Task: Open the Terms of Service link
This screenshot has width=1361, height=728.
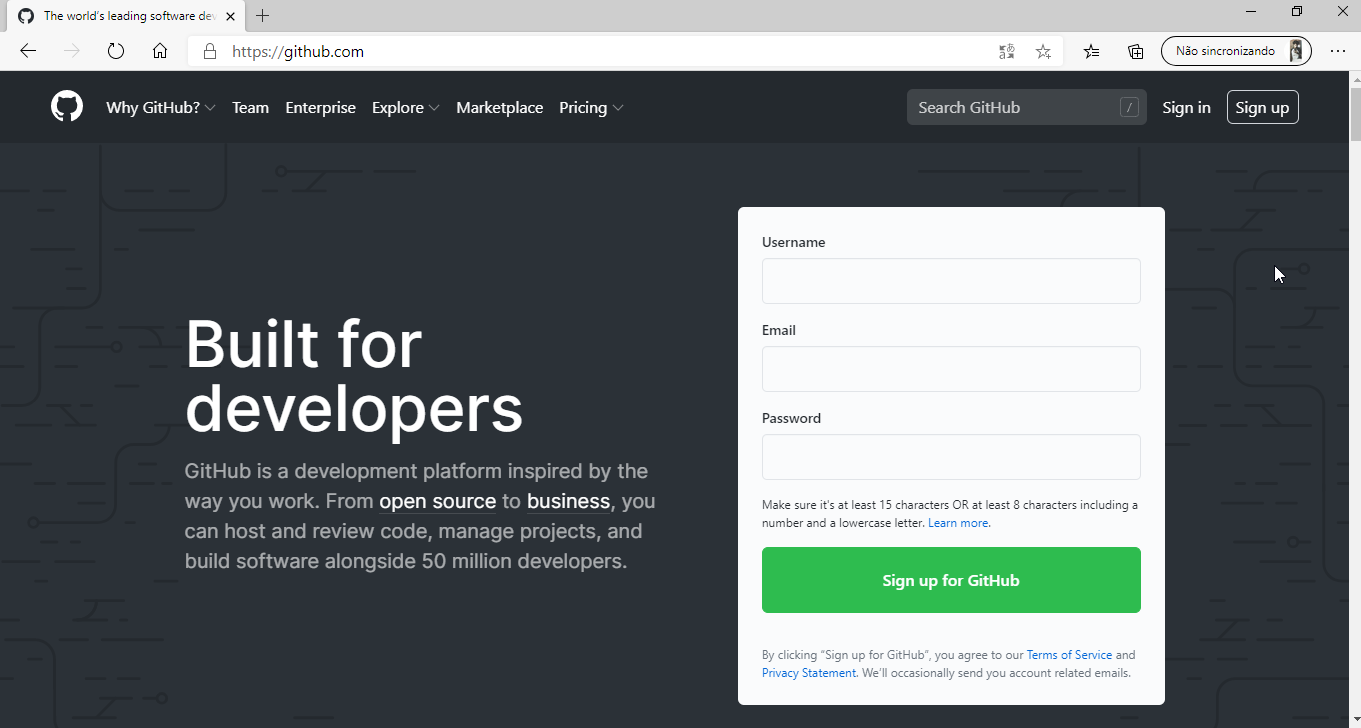Action: [1069, 655]
